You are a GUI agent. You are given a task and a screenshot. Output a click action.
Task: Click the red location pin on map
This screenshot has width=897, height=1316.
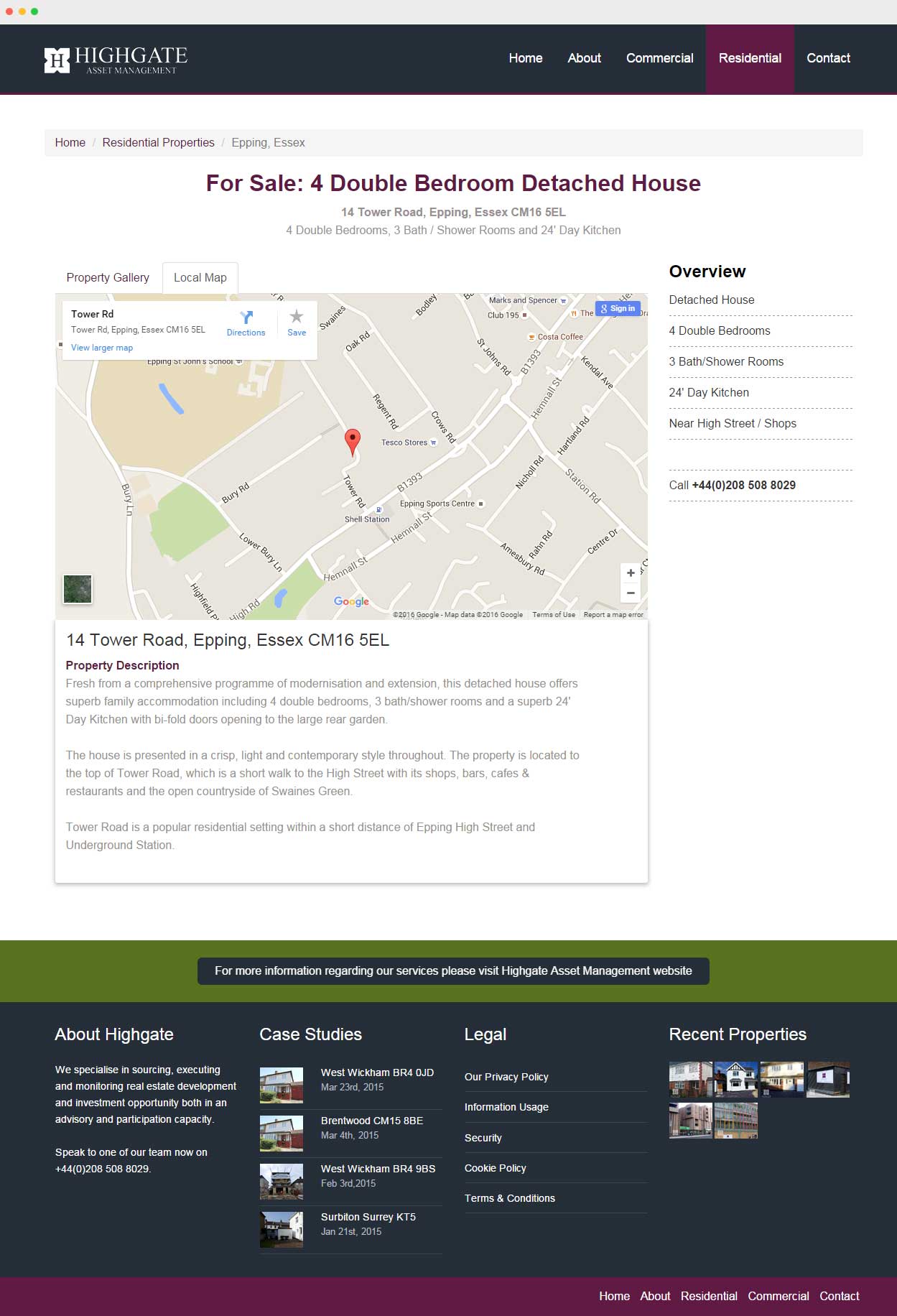point(352,442)
